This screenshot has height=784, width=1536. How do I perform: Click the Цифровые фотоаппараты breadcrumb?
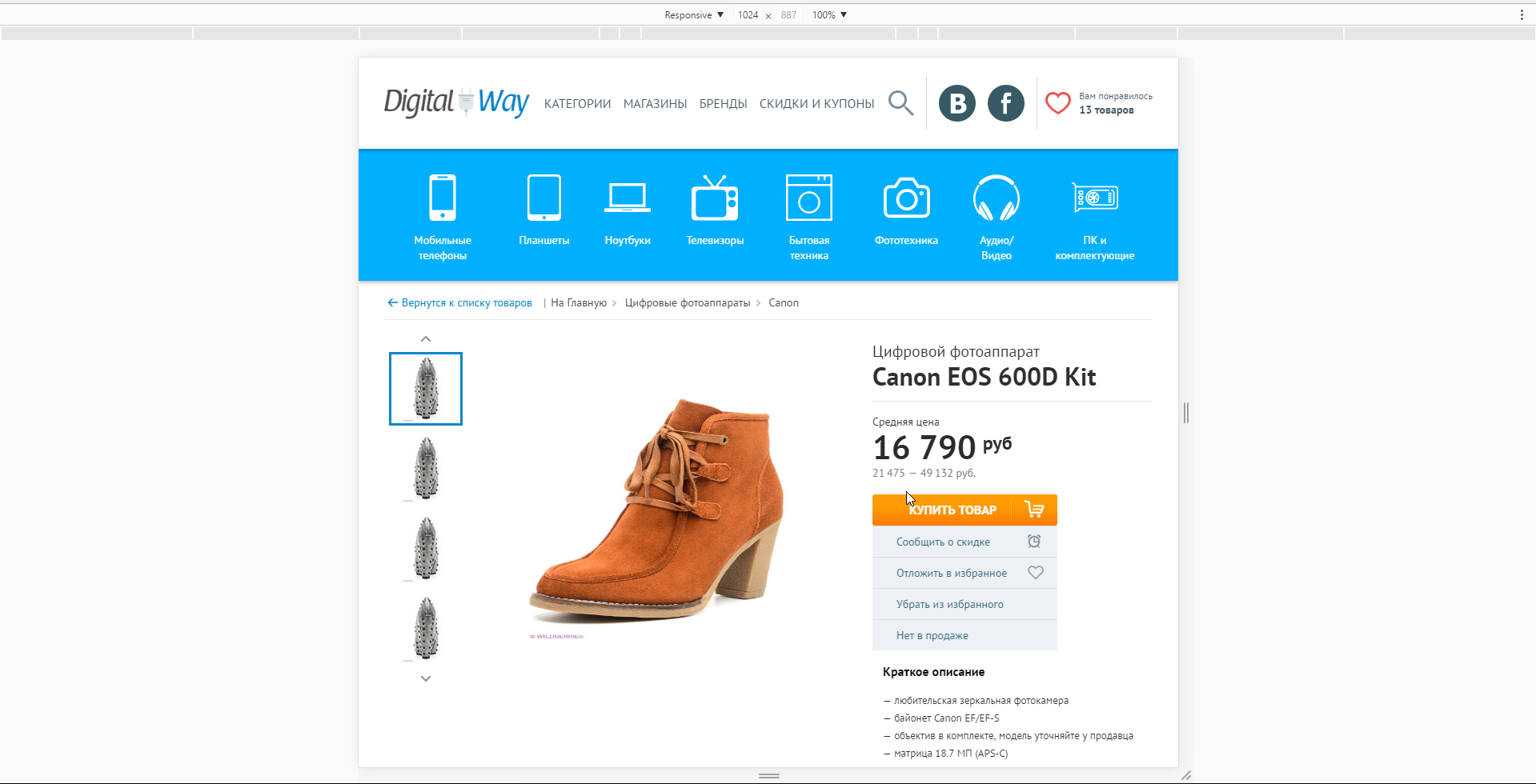click(x=688, y=302)
